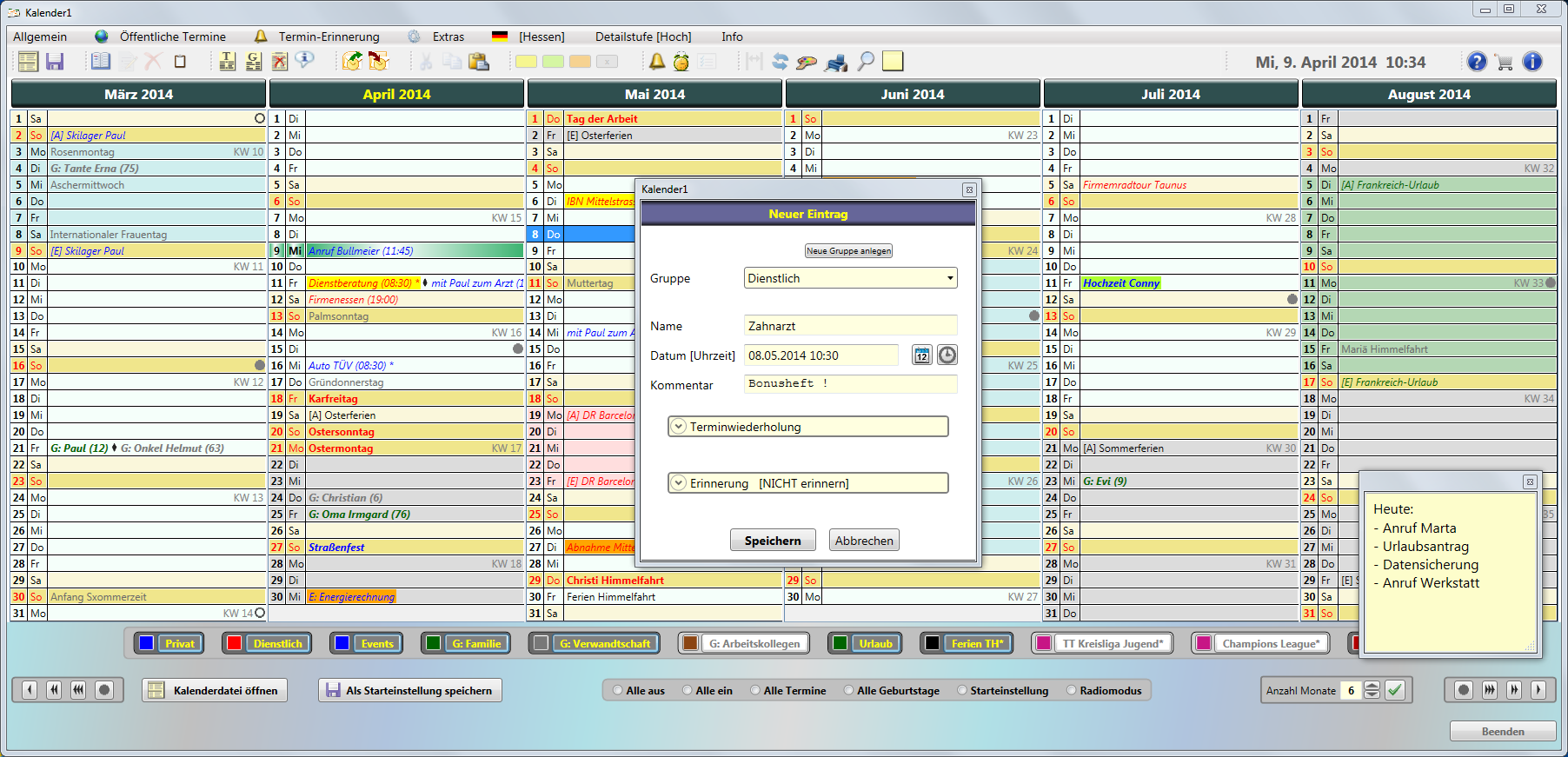Click the shopping cart icon
The height and width of the screenshot is (757, 1568).
point(1505,62)
